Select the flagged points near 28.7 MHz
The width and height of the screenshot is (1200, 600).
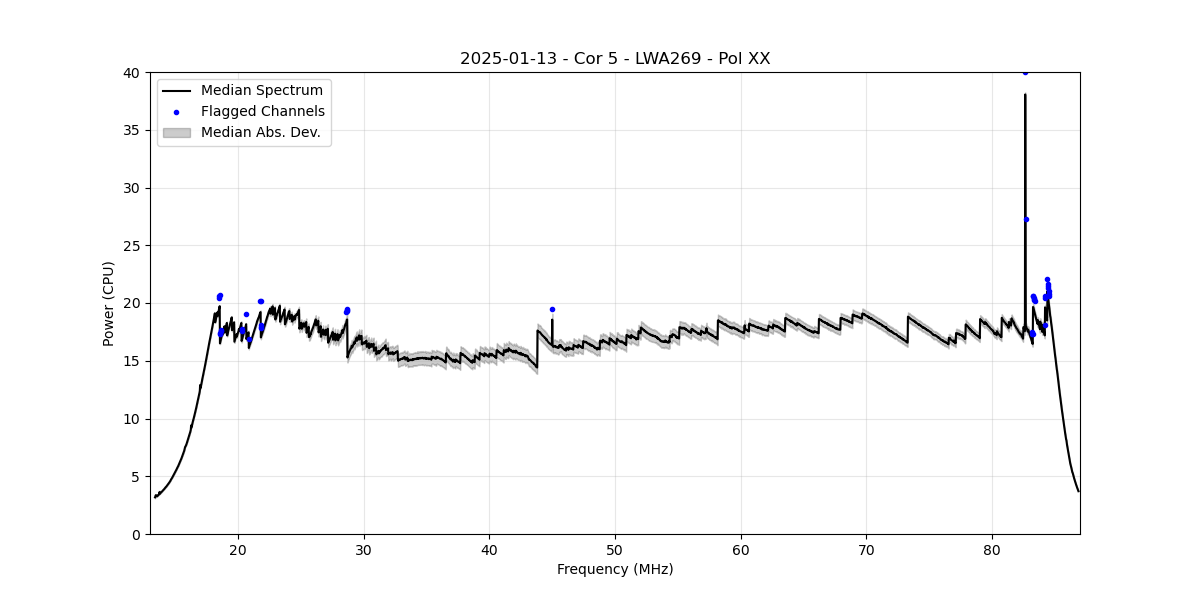point(347,311)
